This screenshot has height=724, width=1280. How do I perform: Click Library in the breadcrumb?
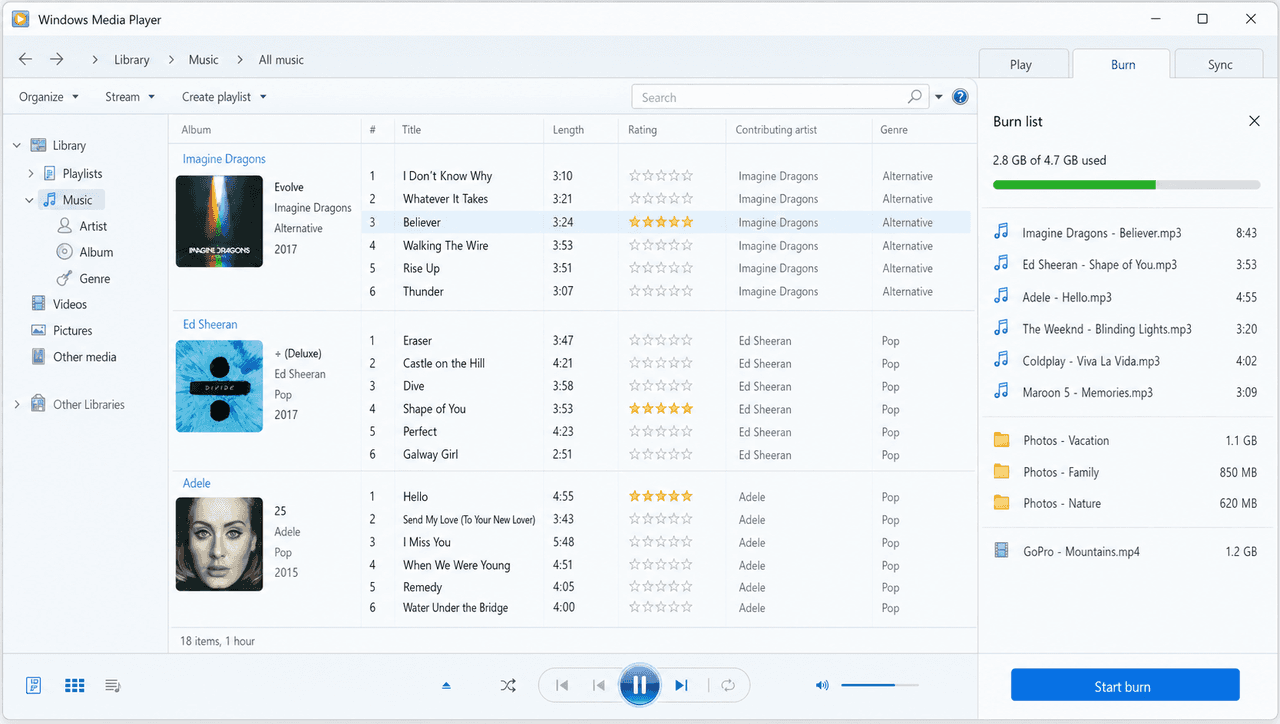(x=131, y=60)
